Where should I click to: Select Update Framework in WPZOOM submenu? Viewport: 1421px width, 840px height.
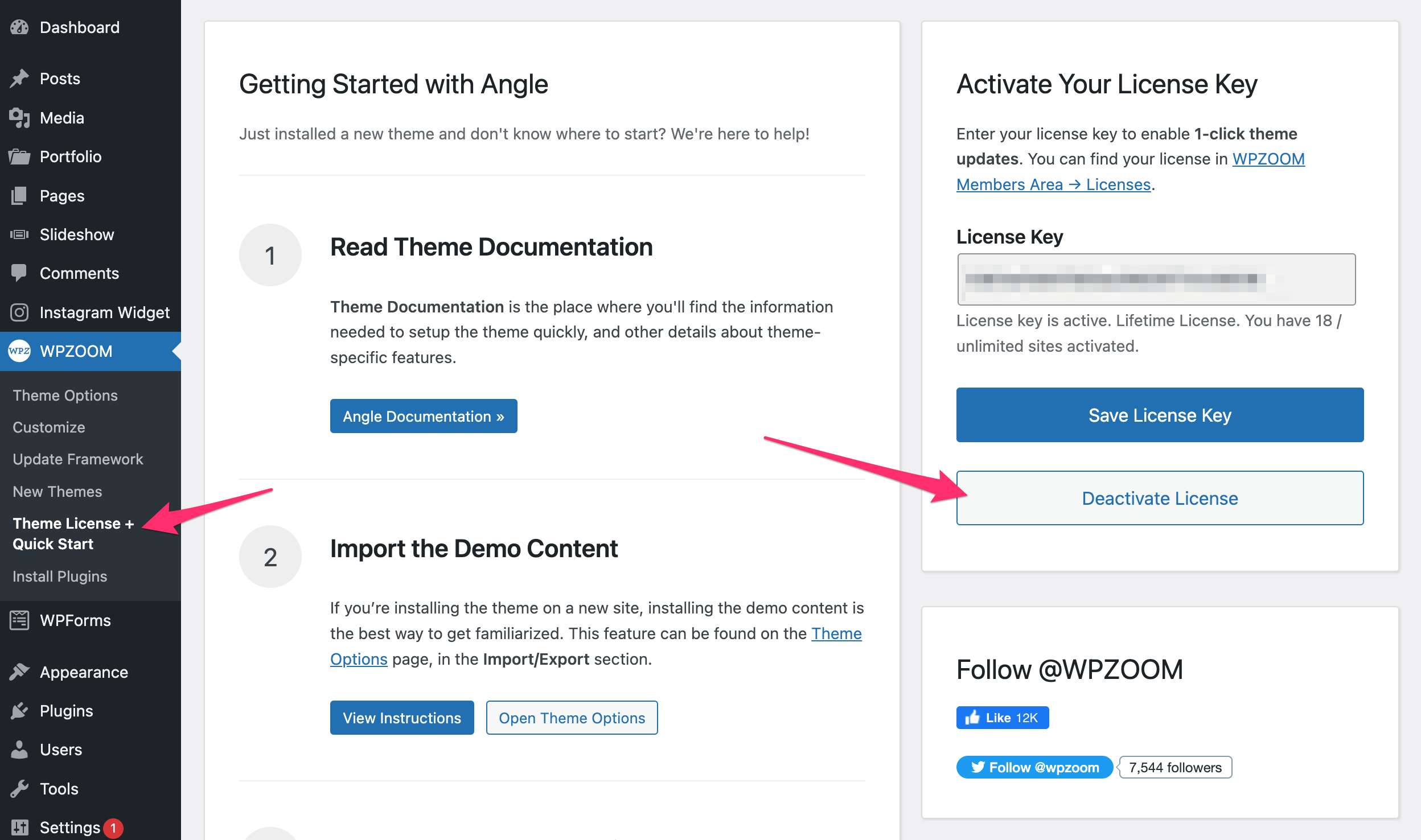tap(78, 459)
